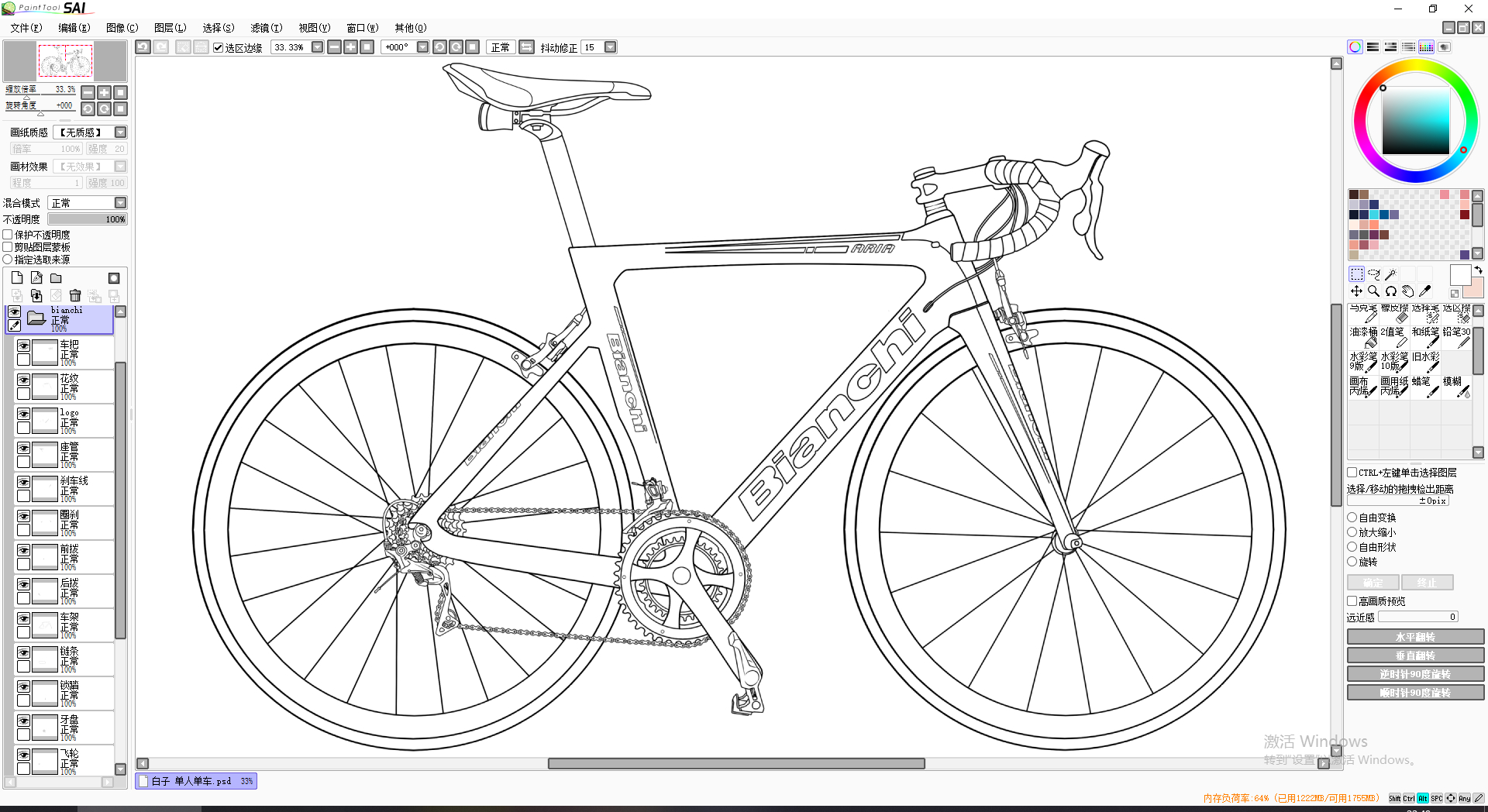The width and height of the screenshot is (1488, 812).
Task: Select the 放大缩小 radio option
Action: [x=1352, y=532]
